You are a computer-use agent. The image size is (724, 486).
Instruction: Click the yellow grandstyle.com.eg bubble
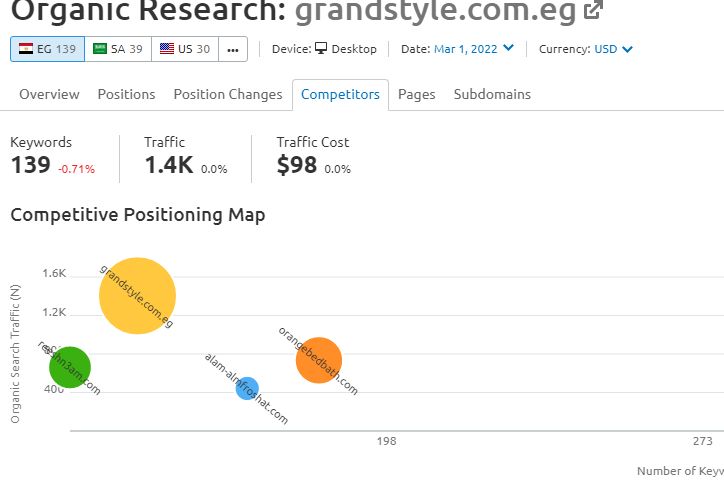pyautogui.click(x=137, y=295)
